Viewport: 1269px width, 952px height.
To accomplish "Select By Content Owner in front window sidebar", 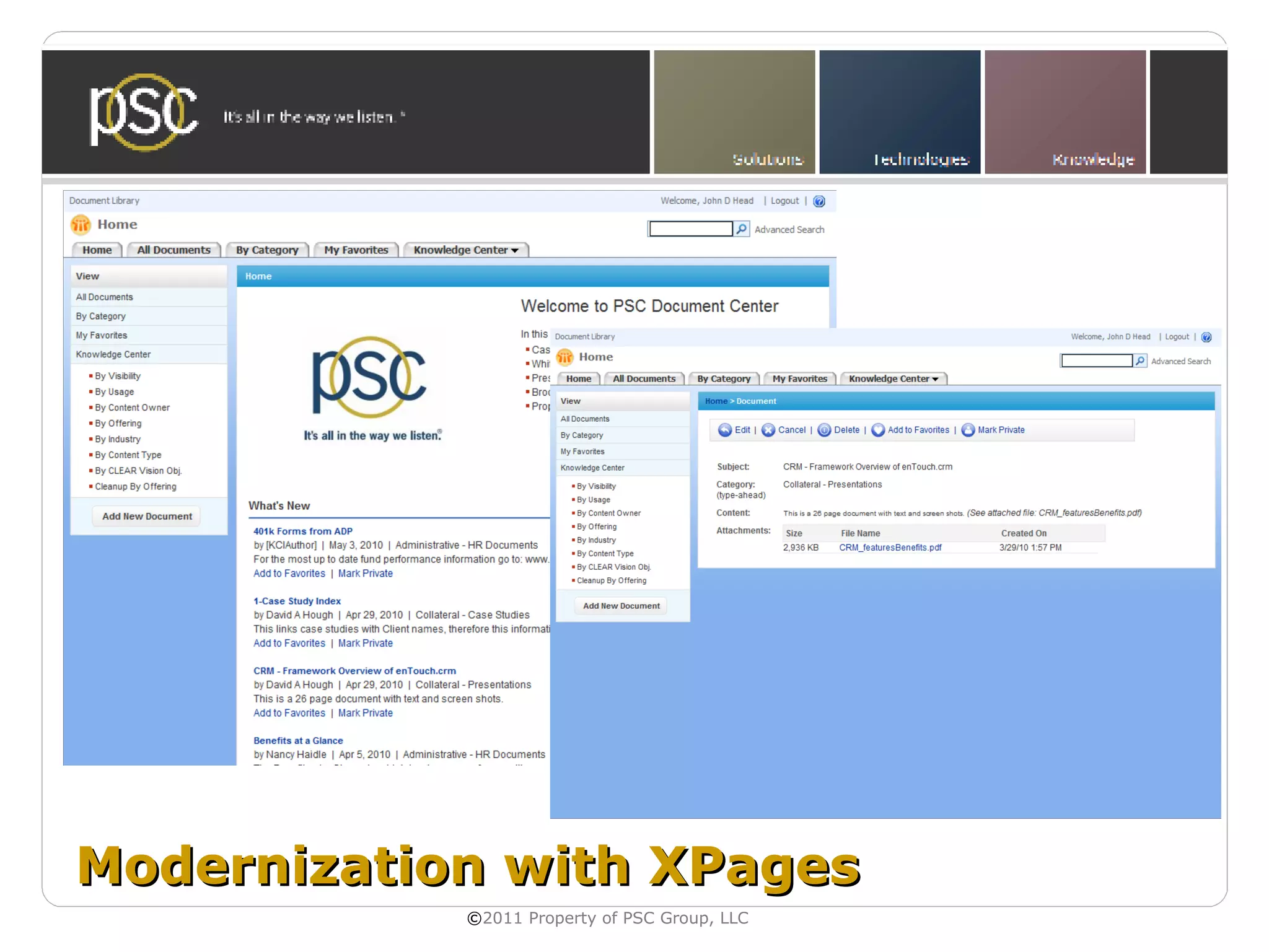I will (x=608, y=513).
